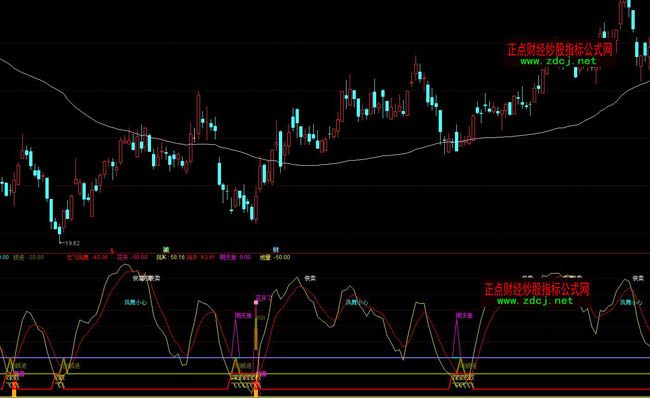Click the pink square signal marker in the indicator
The image size is (650, 398).
pos(256,303)
